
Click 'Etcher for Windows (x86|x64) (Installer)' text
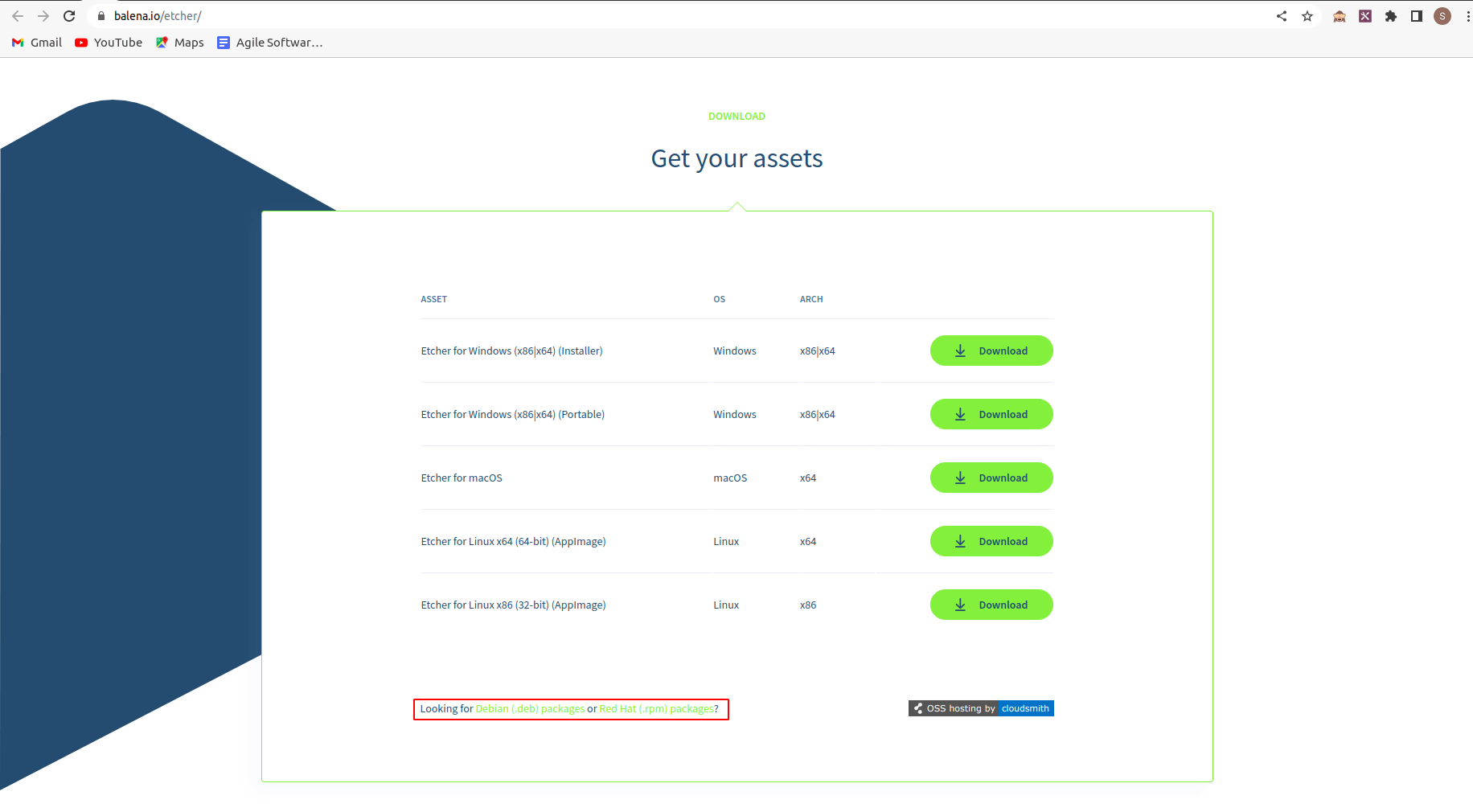511,351
